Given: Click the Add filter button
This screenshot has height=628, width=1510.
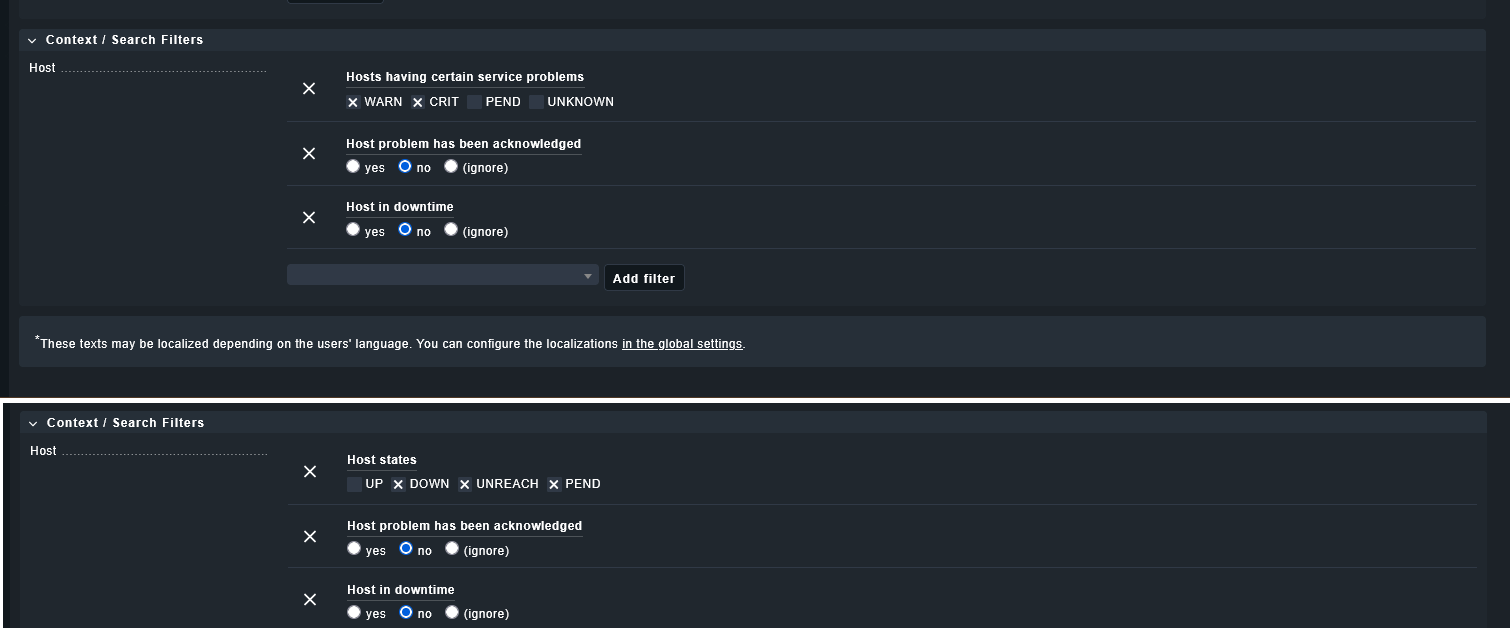Looking at the screenshot, I should [x=644, y=278].
